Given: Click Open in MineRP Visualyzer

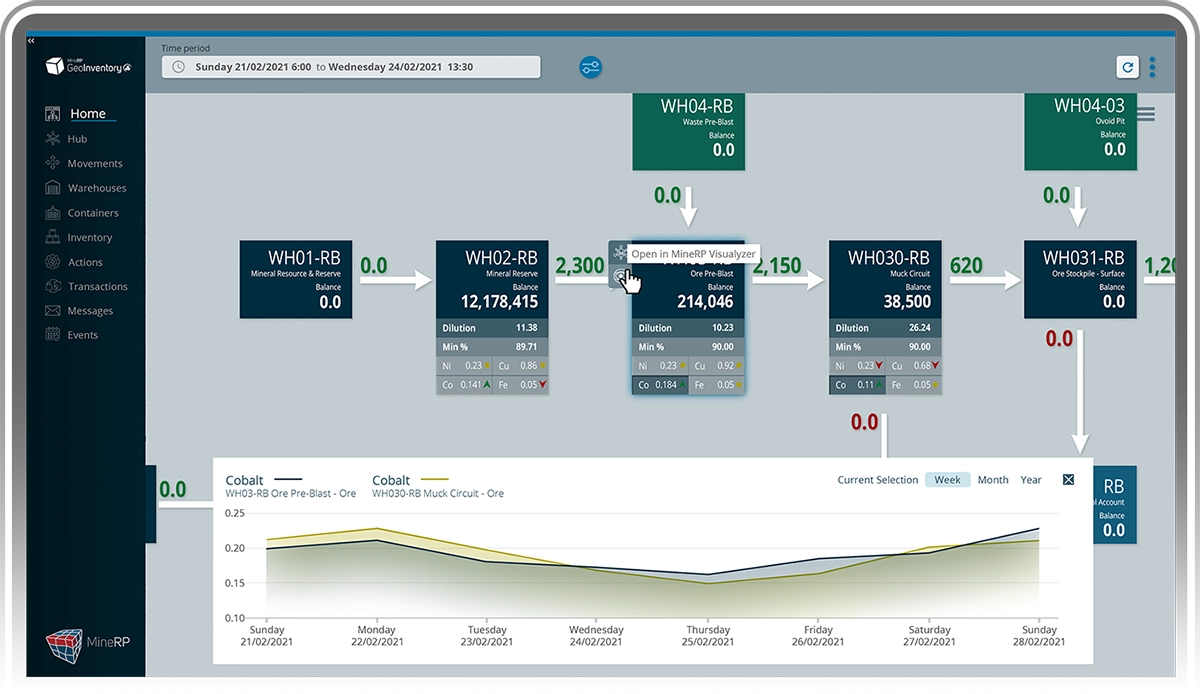Looking at the screenshot, I should pyautogui.click(x=692, y=254).
